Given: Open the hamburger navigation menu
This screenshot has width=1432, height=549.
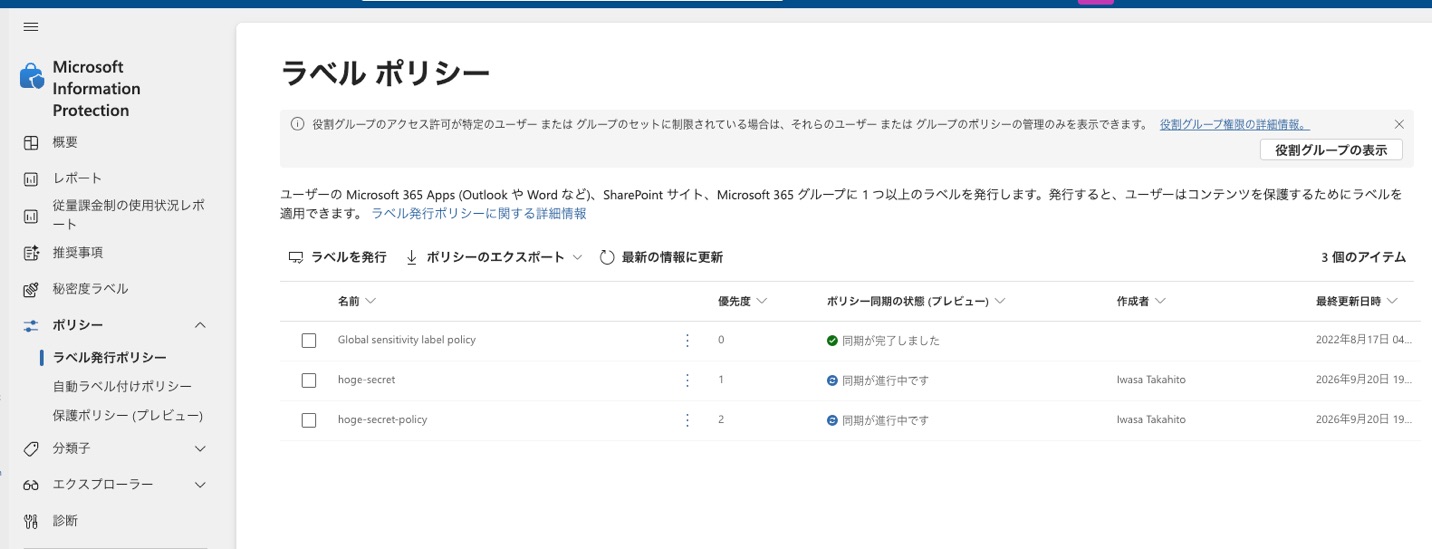Looking at the screenshot, I should [x=31, y=26].
